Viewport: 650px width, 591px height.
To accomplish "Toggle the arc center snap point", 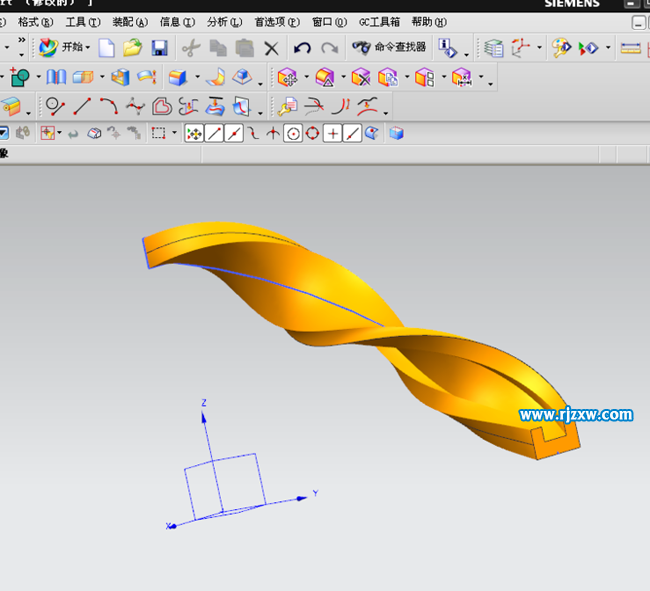I will tap(293, 133).
